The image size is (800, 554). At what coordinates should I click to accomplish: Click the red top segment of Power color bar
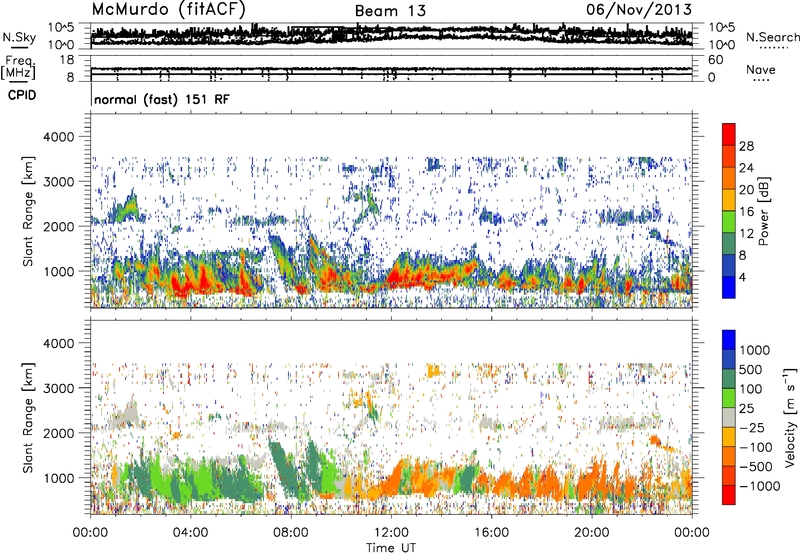pyautogui.click(x=729, y=135)
